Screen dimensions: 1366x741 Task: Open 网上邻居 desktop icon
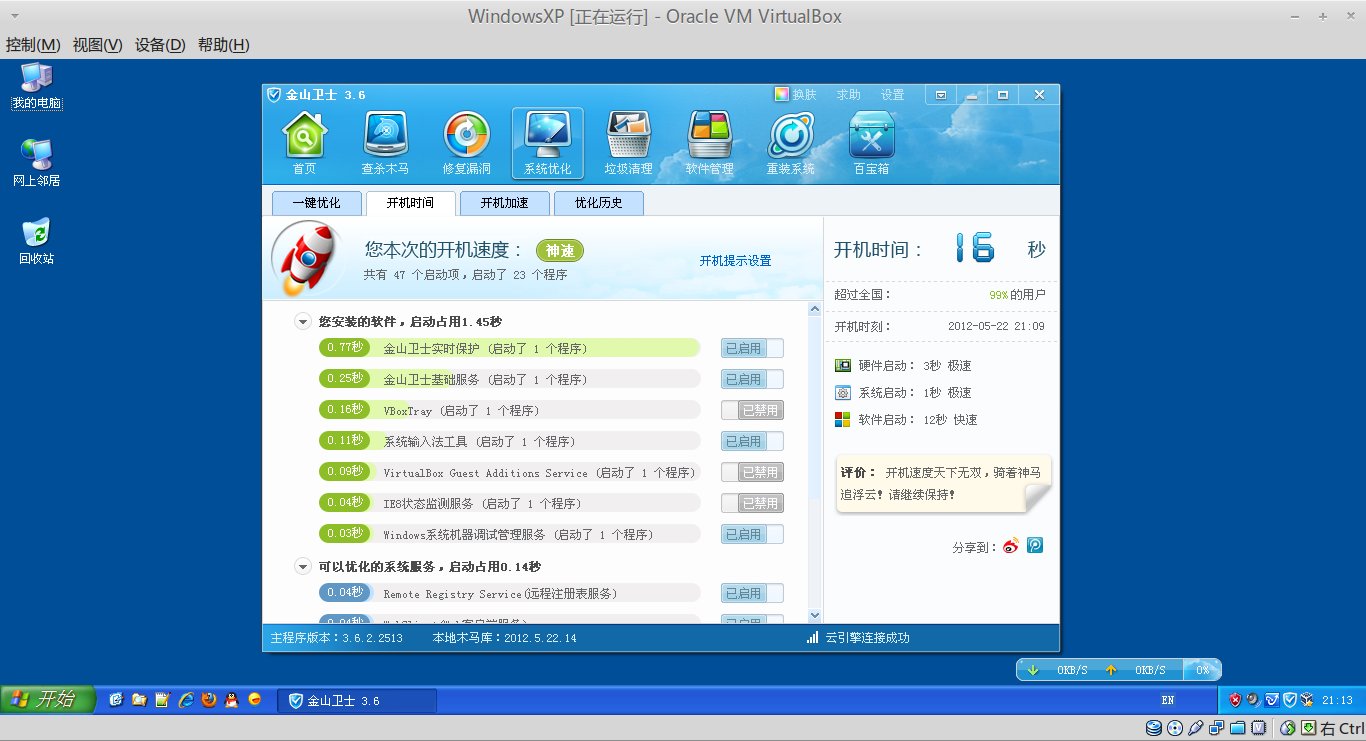click(x=37, y=163)
